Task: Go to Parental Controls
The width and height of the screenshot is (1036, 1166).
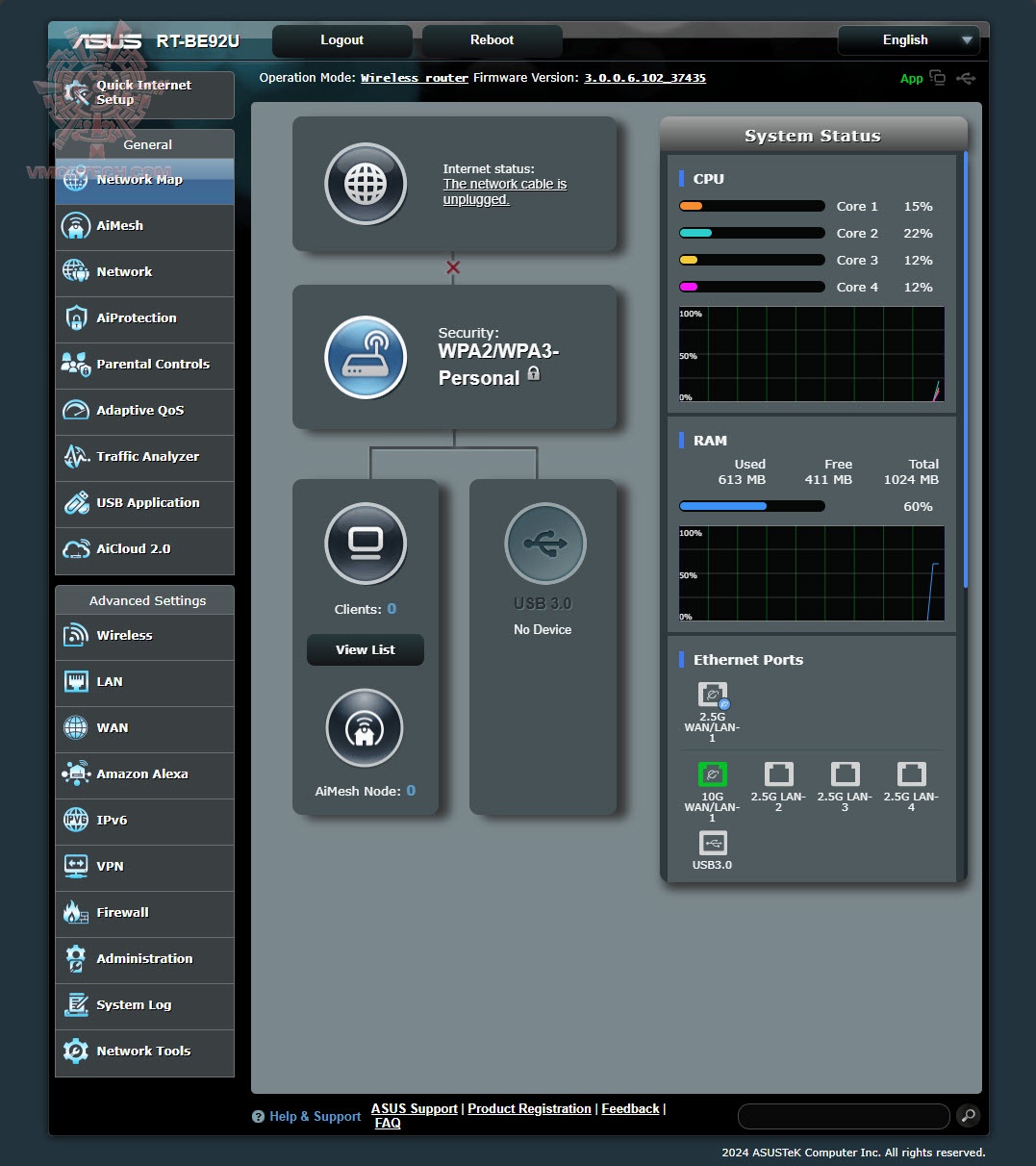Action: [144, 366]
